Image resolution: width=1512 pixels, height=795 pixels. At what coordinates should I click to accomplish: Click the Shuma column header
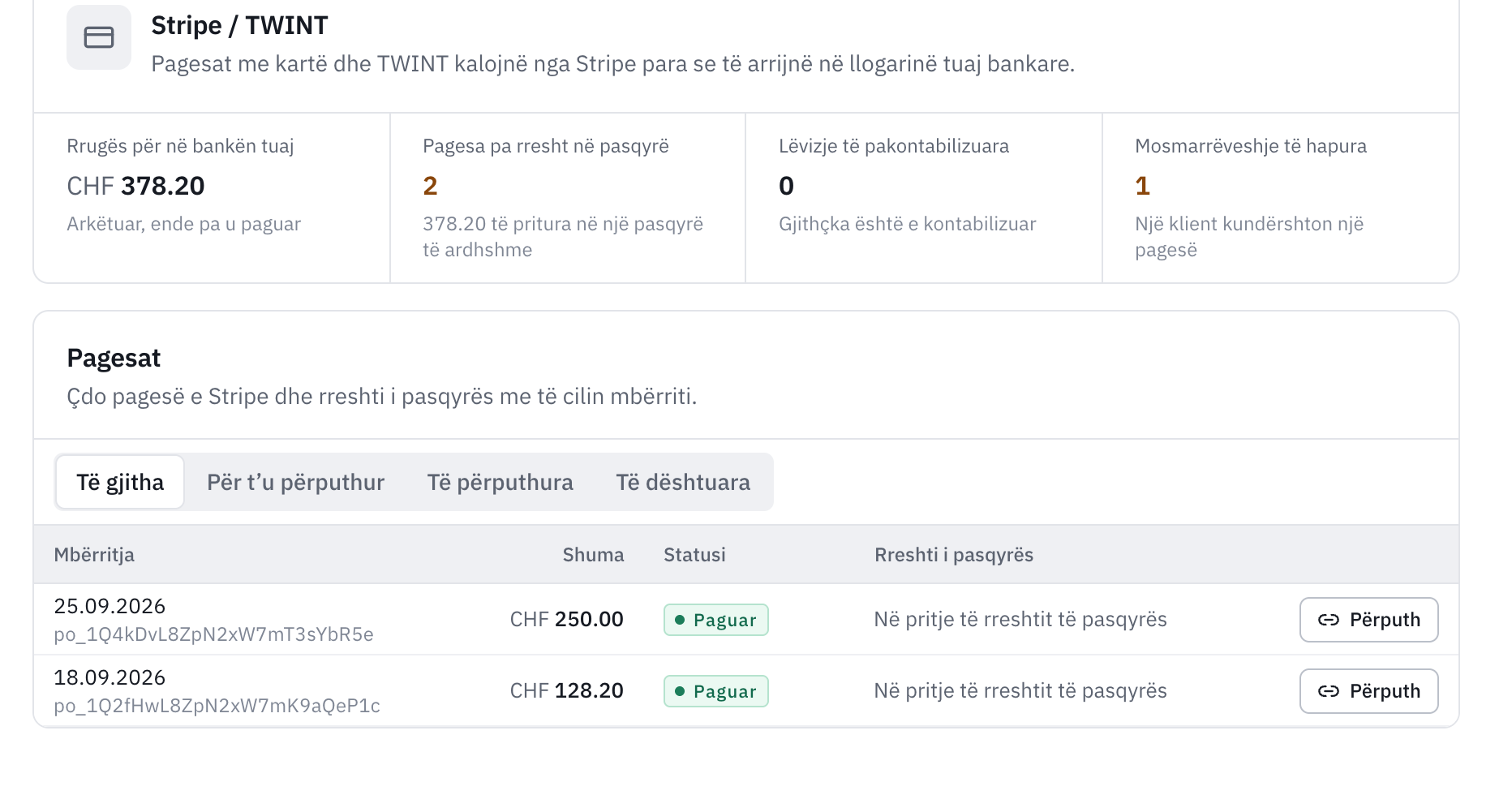(593, 555)
